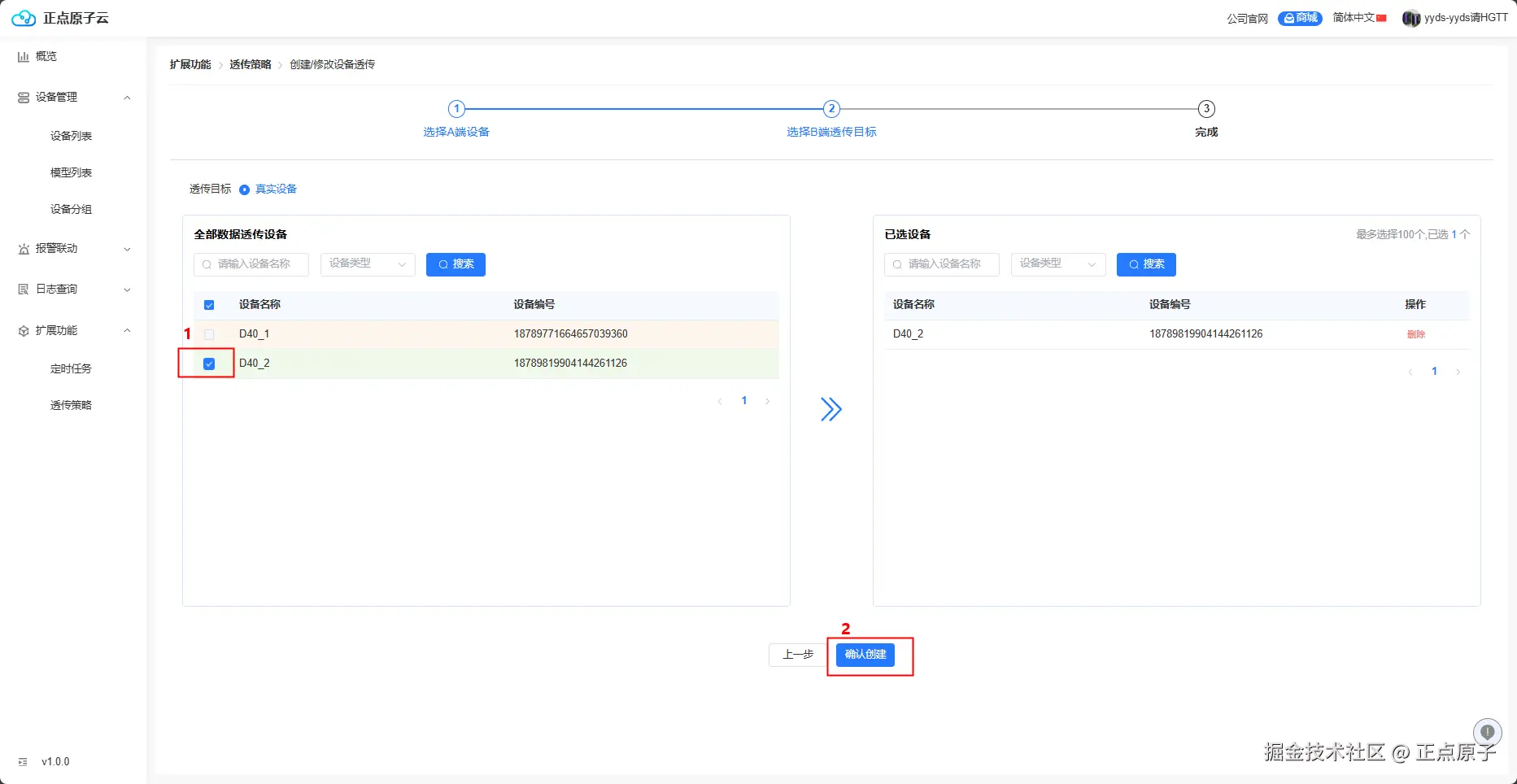Image resolution: width=1517 pixels, height=784 pixels.
Task: Expand the 报警联动 menu chevron
Action: click(x=127, y=249)
